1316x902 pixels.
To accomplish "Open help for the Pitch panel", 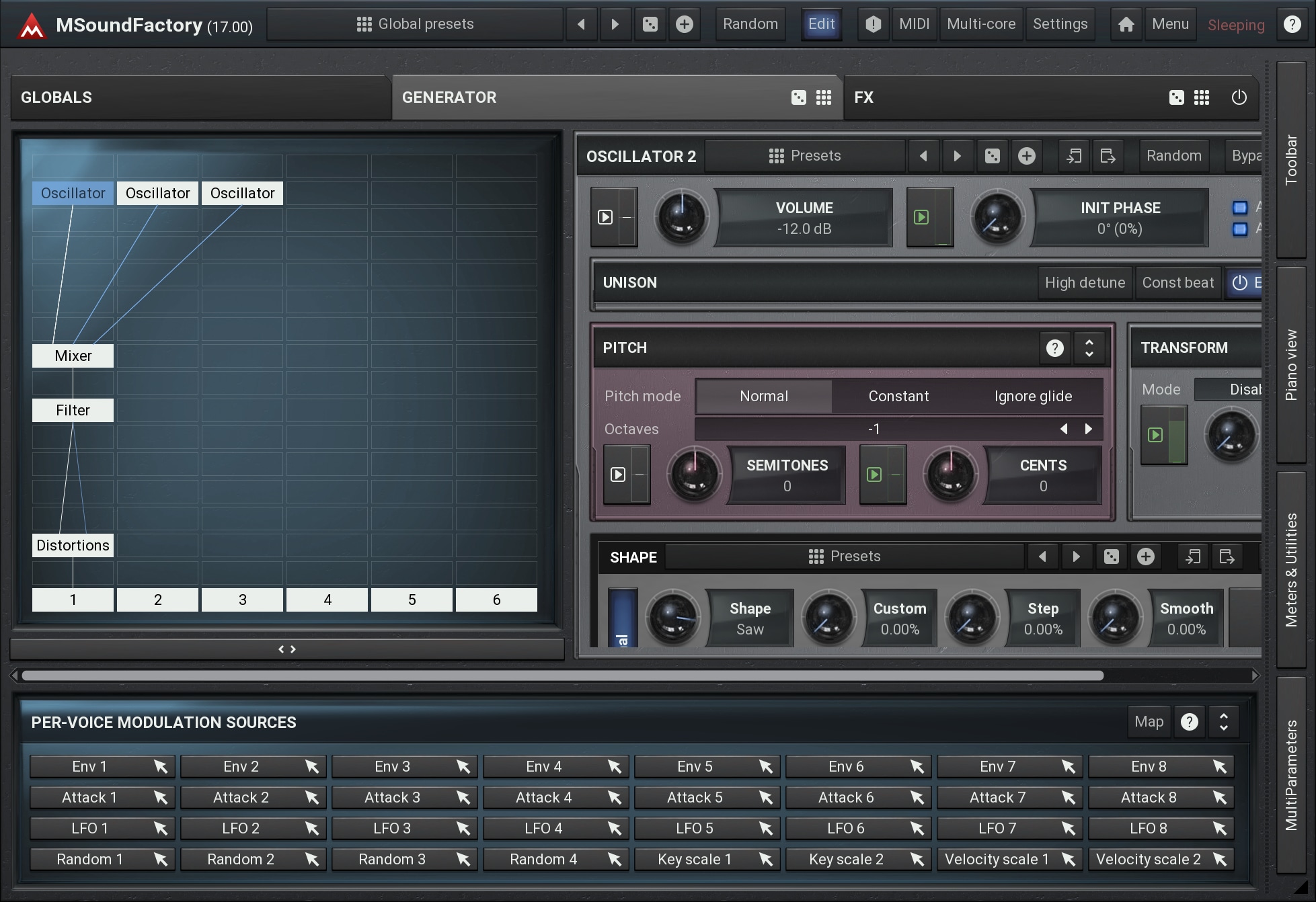I will [x=1054, y=347].
